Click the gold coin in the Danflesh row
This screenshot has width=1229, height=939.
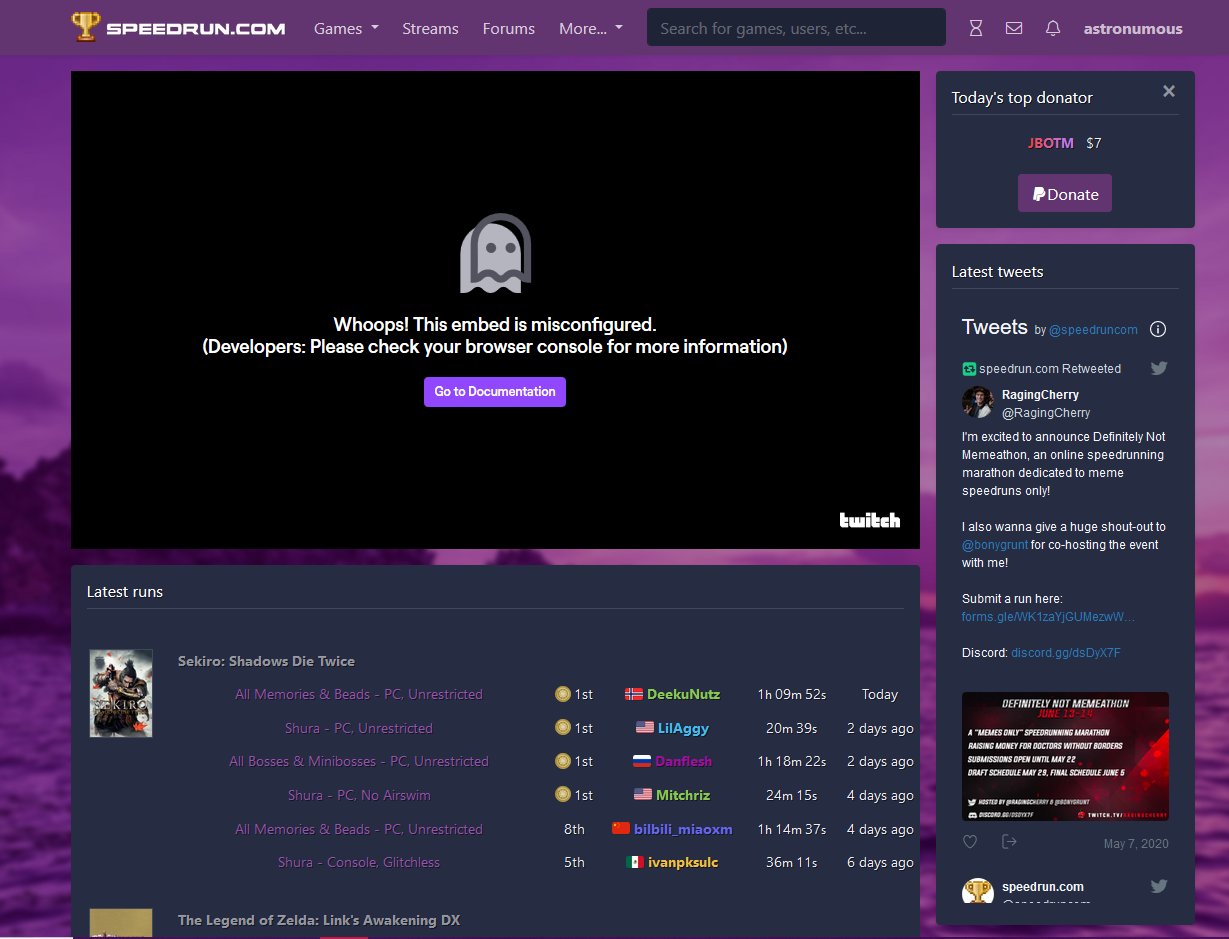tap(563, 761)
